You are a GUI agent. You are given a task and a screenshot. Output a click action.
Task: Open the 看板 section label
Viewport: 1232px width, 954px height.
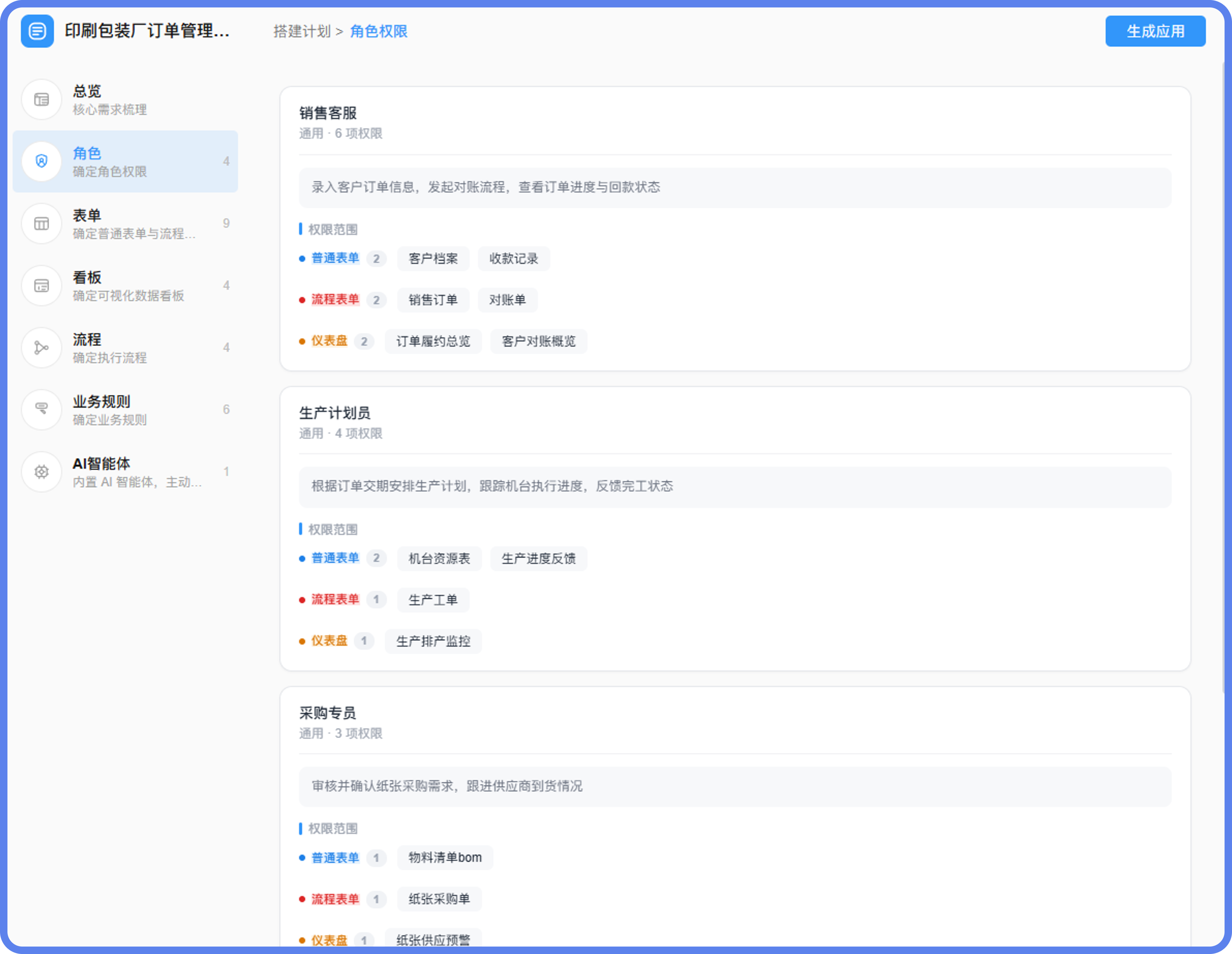click(x=87, y=277)
